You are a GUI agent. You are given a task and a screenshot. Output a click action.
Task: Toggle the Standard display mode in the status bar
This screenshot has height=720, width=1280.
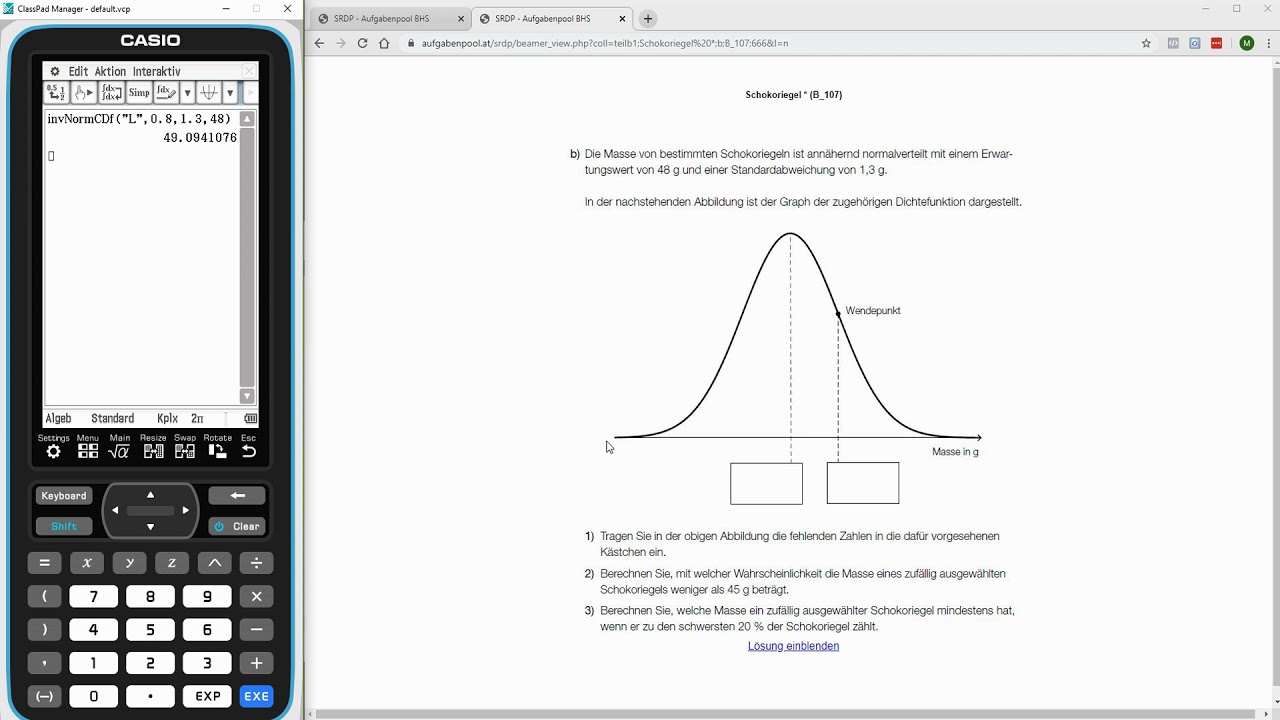coord(112,418)
